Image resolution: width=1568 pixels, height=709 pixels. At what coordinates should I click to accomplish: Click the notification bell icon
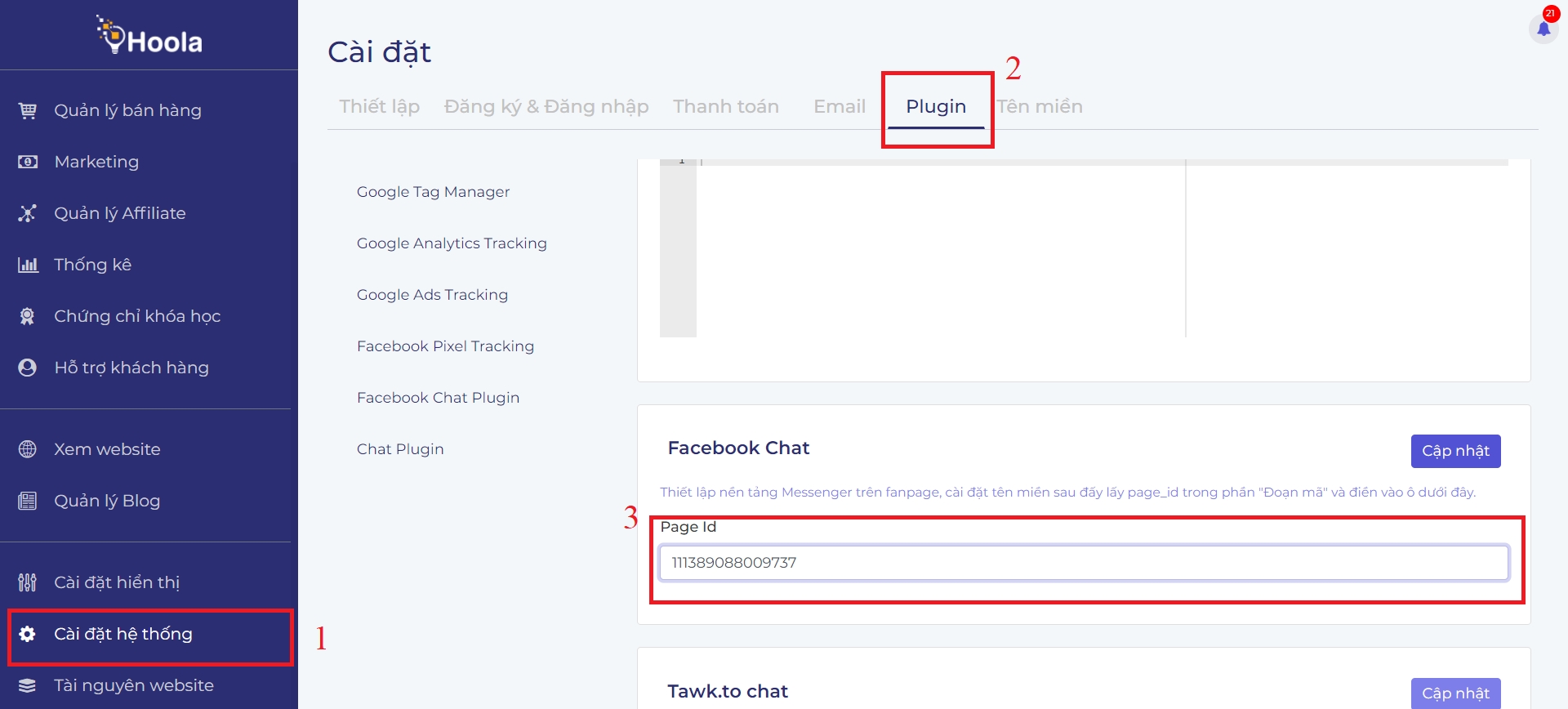pos(1543,29)
